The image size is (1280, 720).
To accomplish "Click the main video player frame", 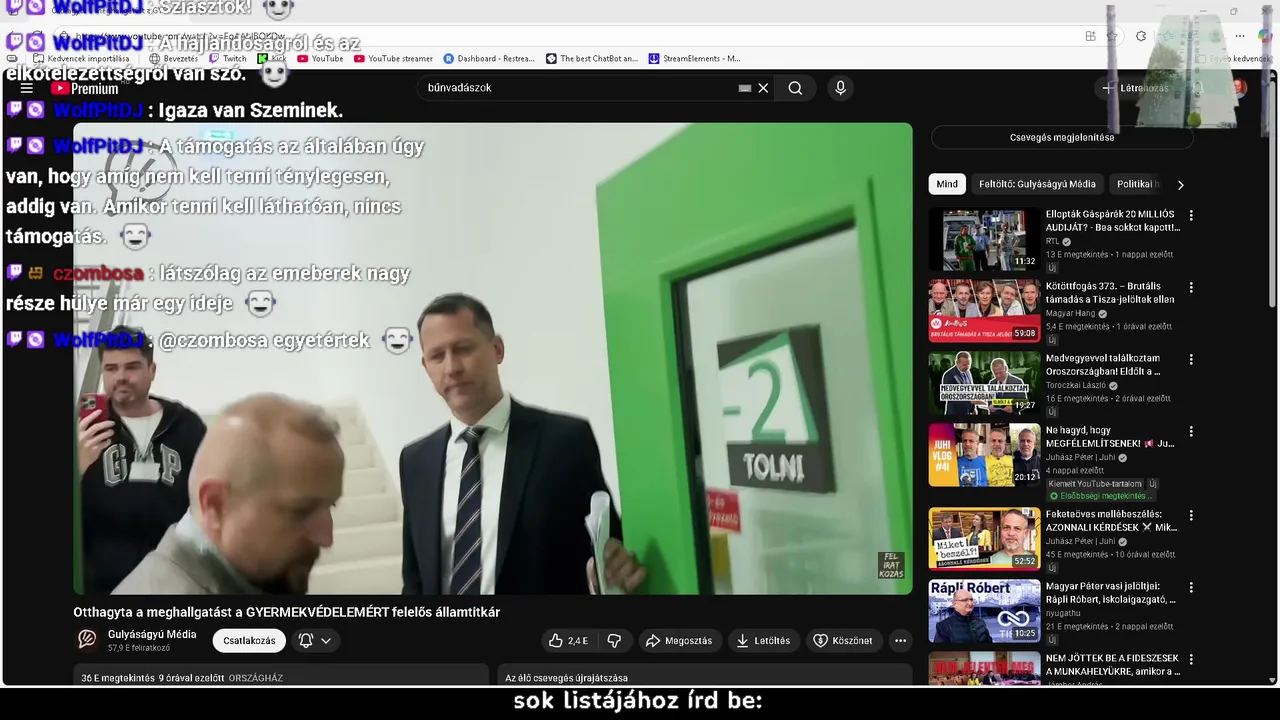I will point(493,358).
